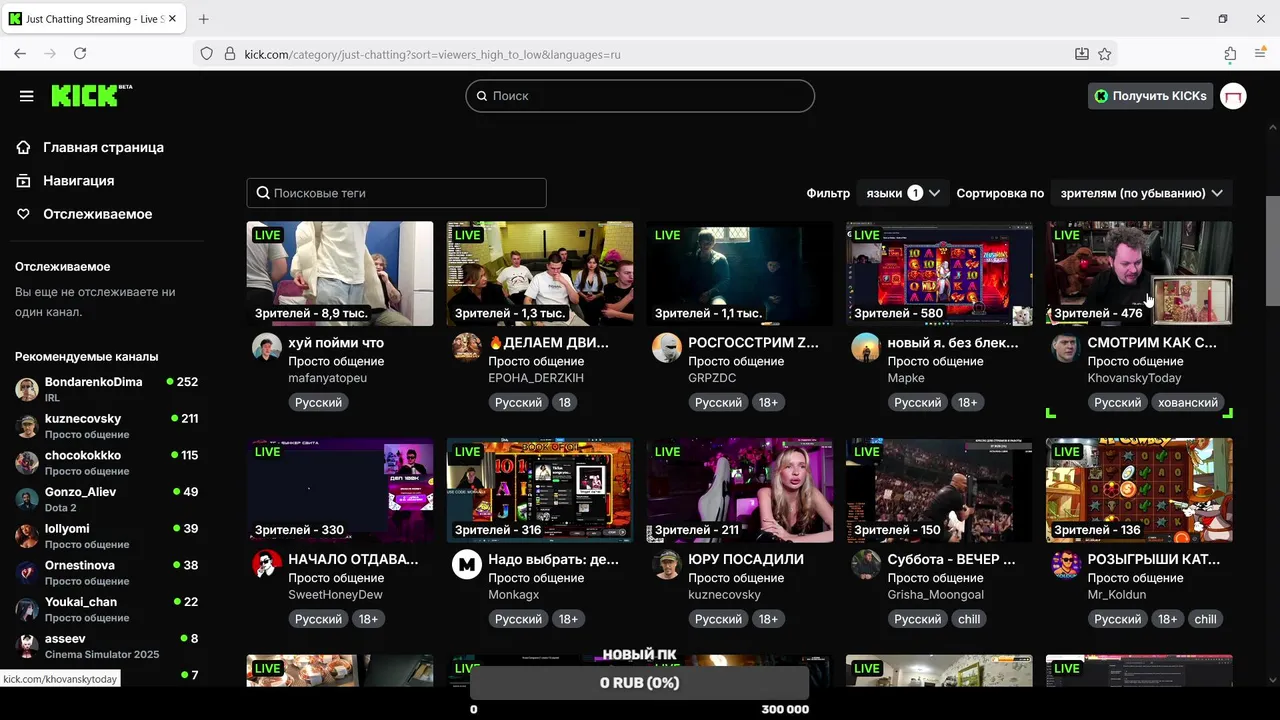Viewport: 1280px width, 720px height.
Task: Click the KhovanskyToday channel avatar
Action: coord(1066,347)
